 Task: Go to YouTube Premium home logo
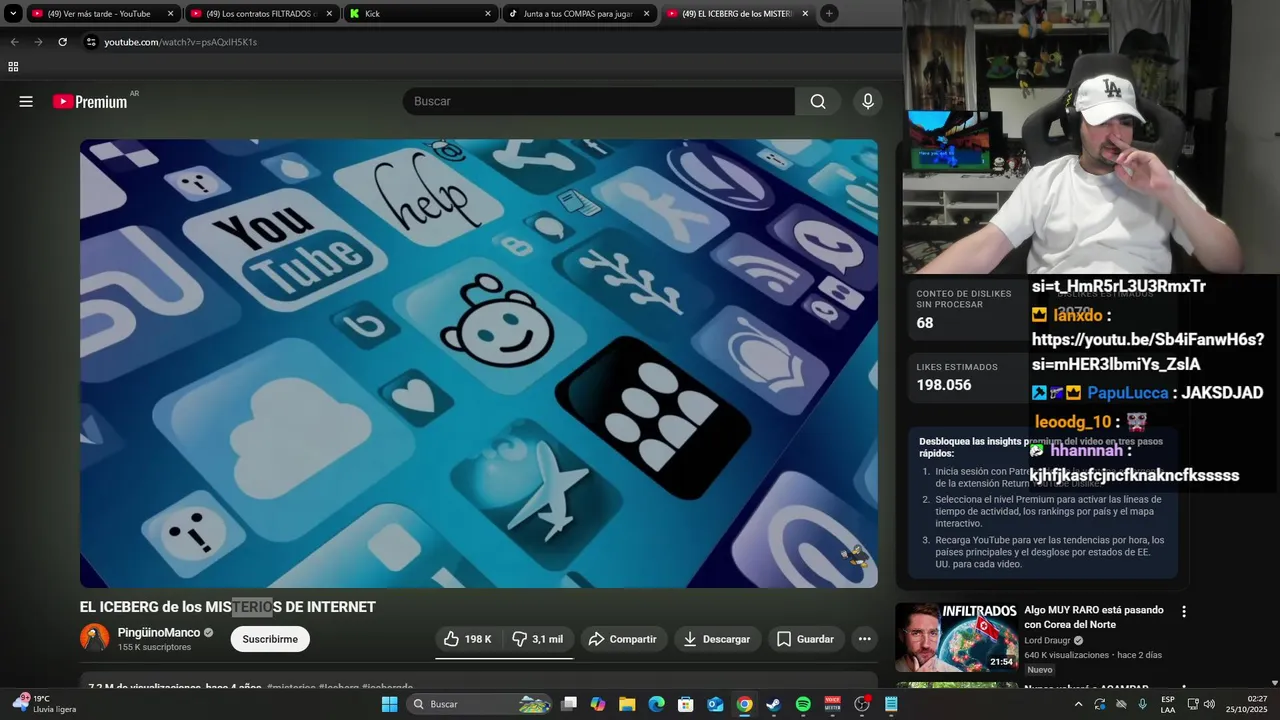click(x=91, y=101)
